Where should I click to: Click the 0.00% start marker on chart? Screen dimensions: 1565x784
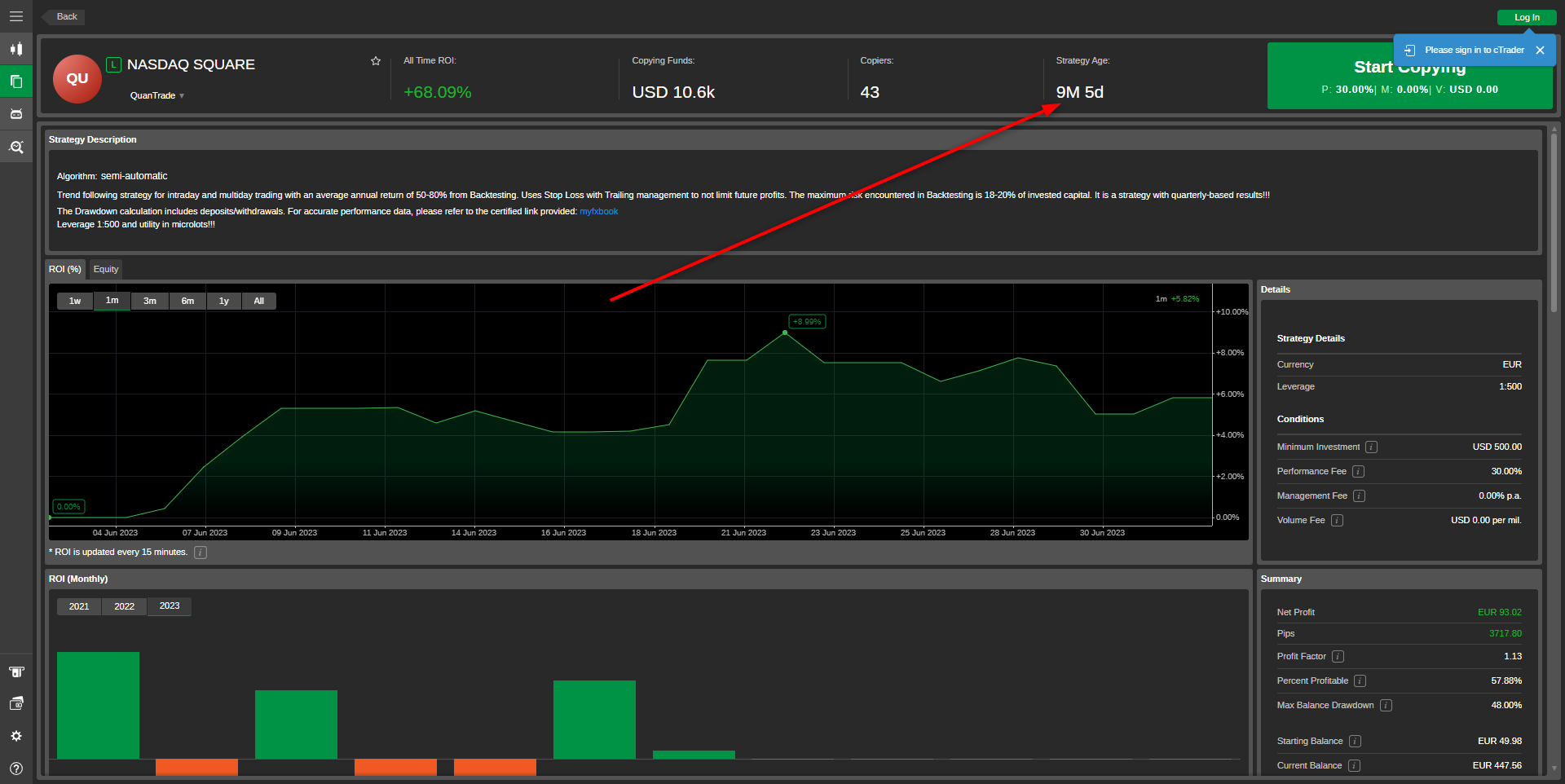click(x=69, y=507)
